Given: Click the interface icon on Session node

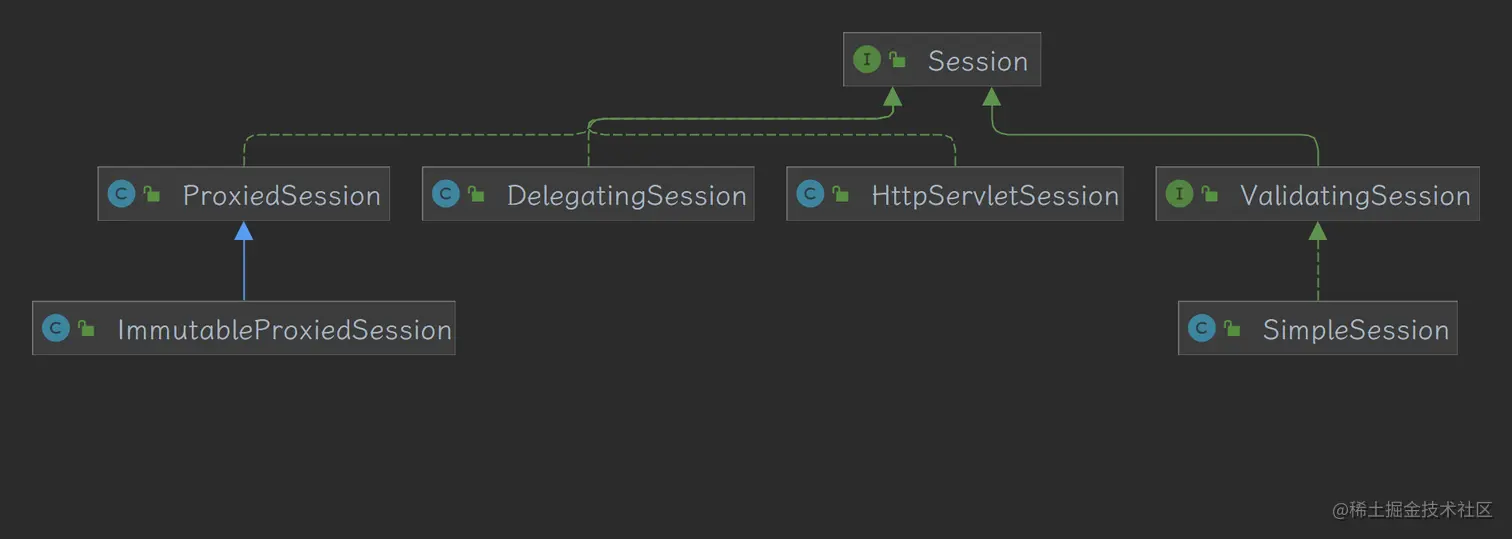Looking at the screenshot, I should click(x=866, y=60).
